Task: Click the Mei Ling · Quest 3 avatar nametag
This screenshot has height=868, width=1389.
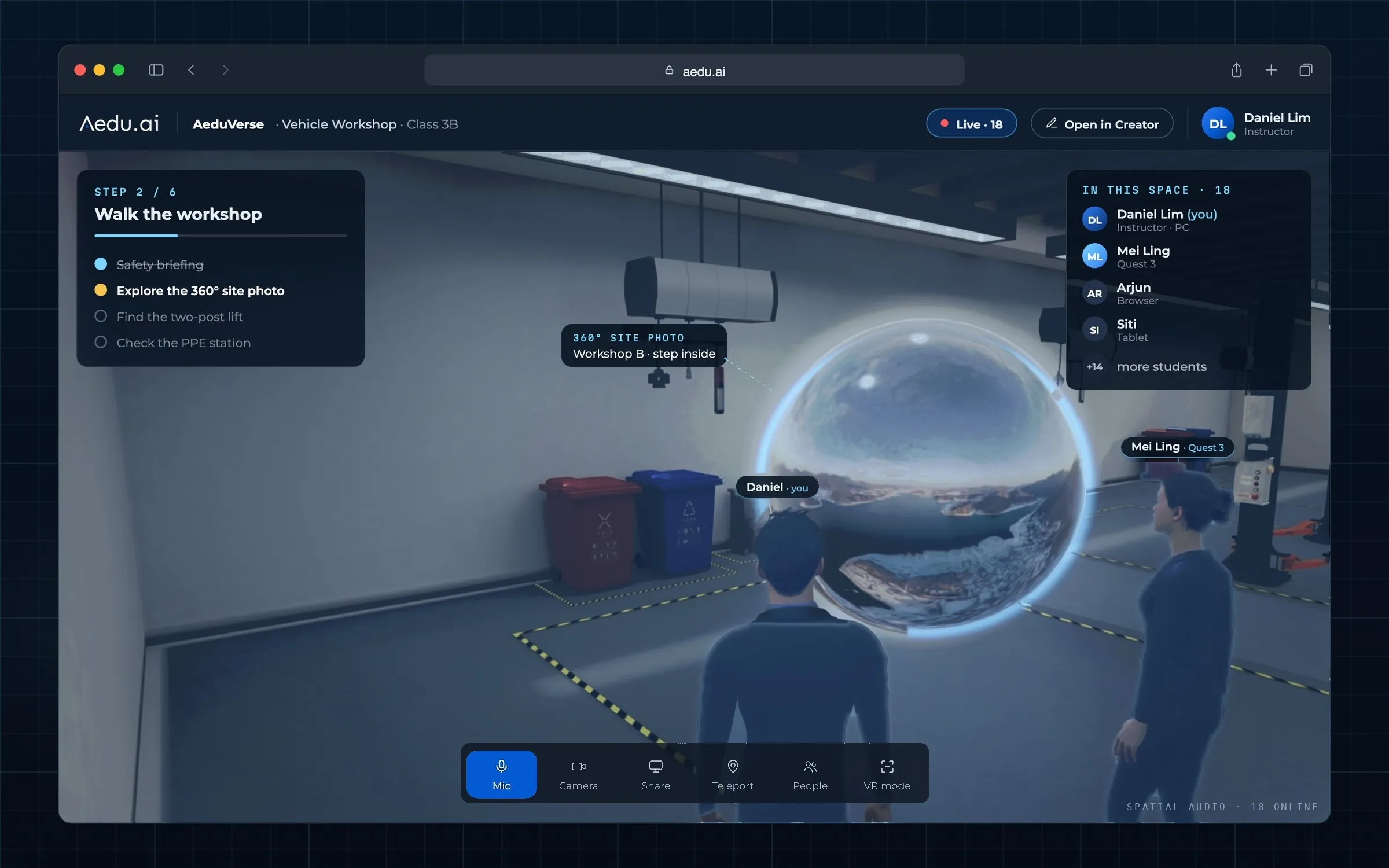Action: click(1177, 447)
